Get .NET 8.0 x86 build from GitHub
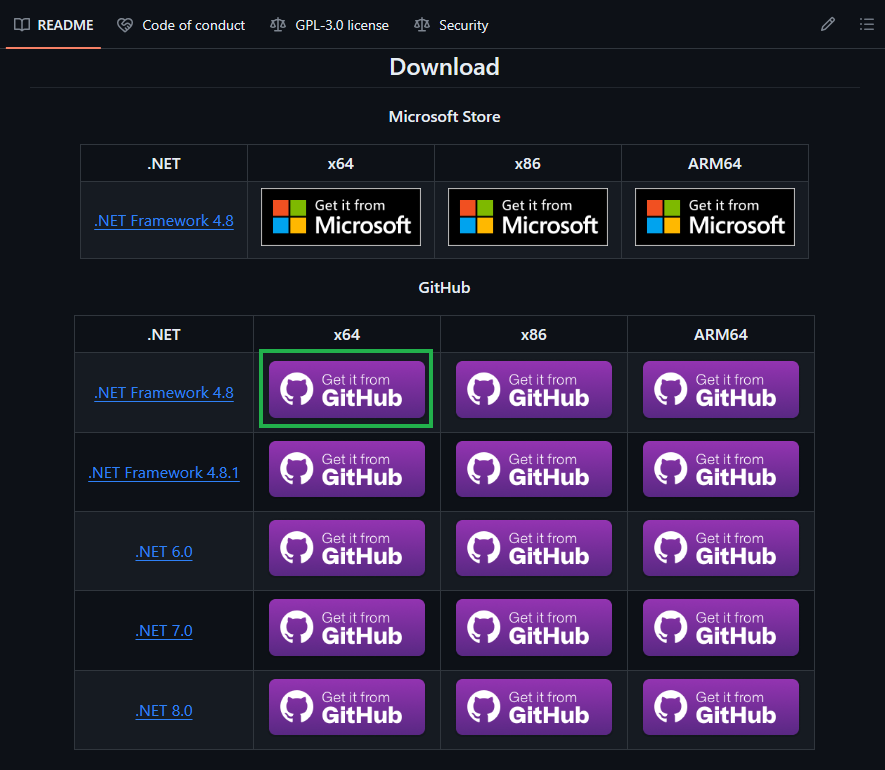Image resolution: width=885 pixels, height=770 pixels. click(x=533, y=707)
